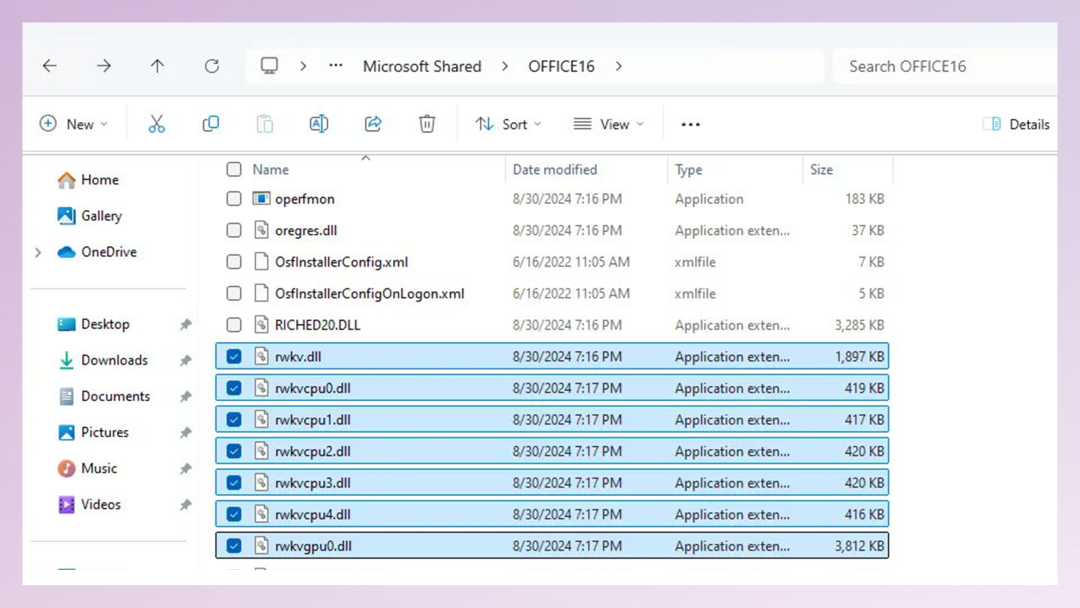Click the Cut scissors icon
Image resolution: width=1080 pixels, height=608 pixels.
tap(156, 124)
